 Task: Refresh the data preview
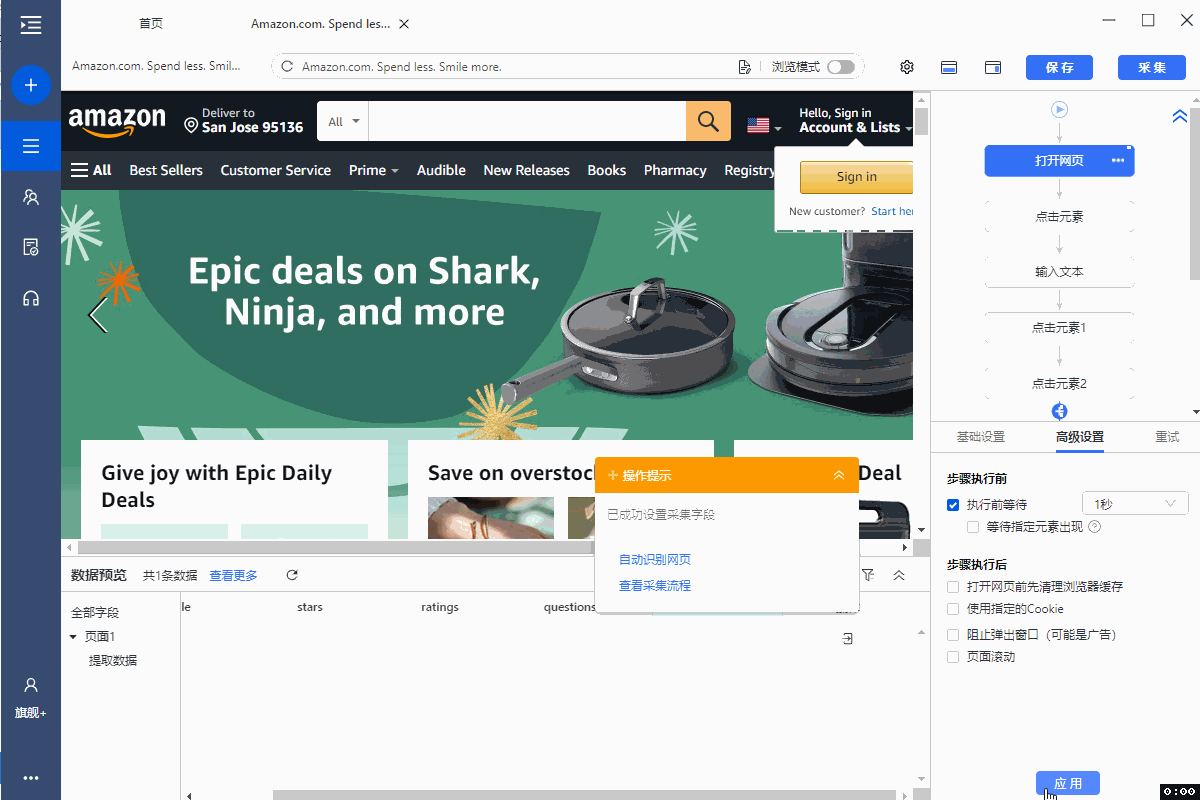(292, 575)
